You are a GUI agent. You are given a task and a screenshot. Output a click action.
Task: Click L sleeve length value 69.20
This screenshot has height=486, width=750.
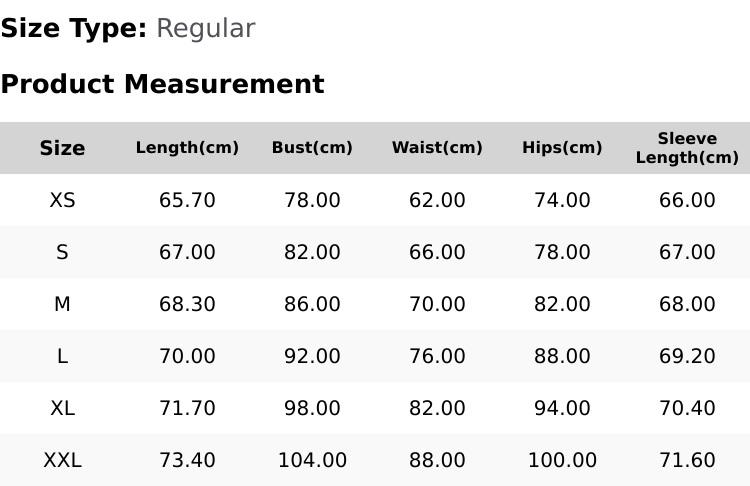coord(687,356)
